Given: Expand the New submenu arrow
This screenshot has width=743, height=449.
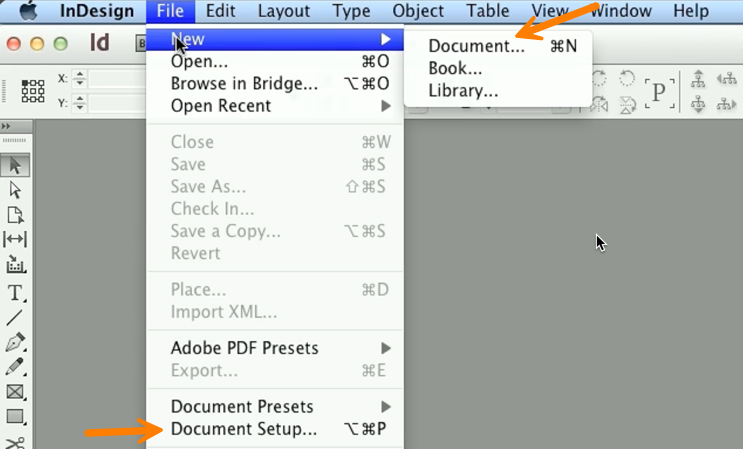Looking at the screenshot, I should coord(386,39).
